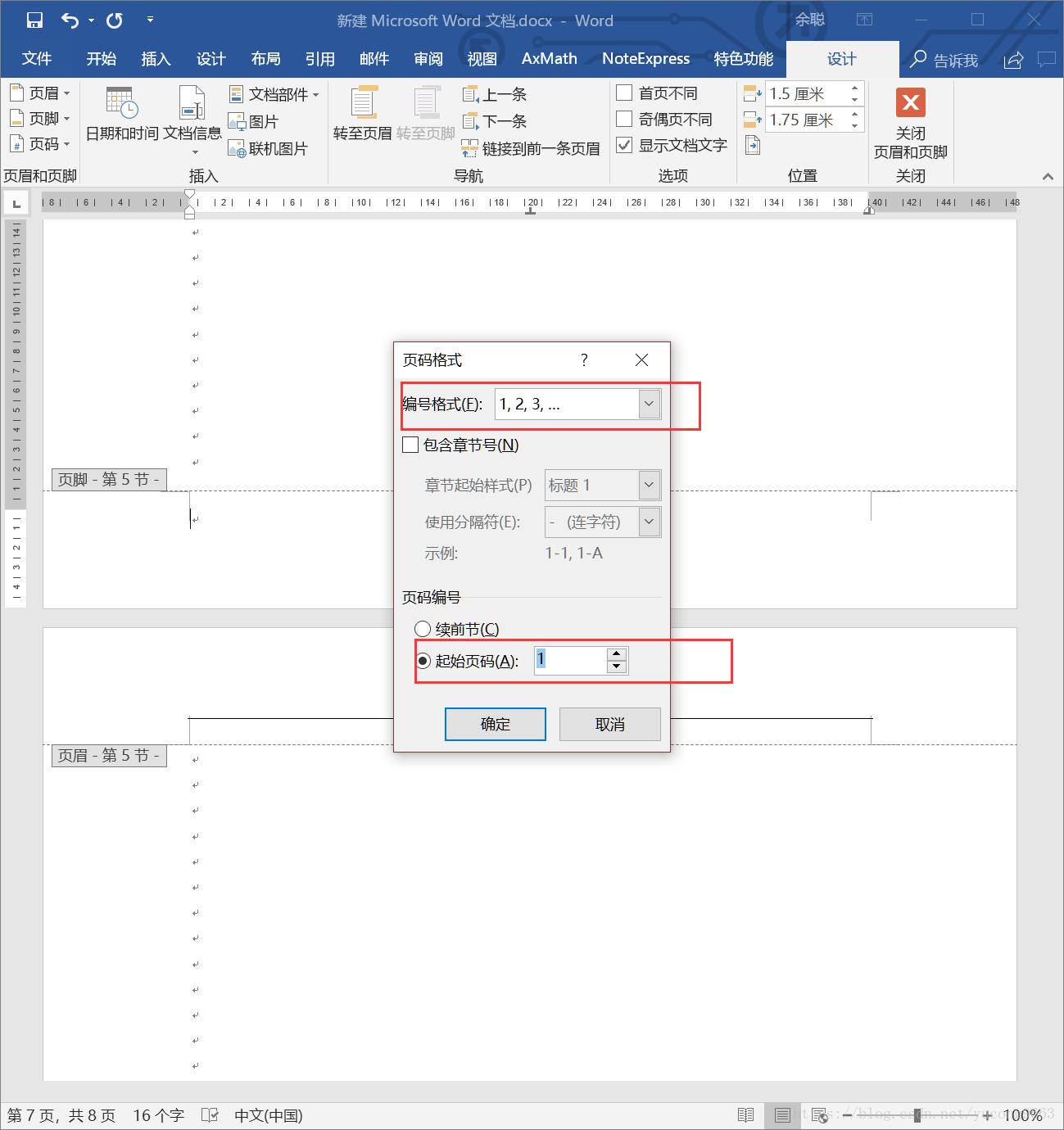Screen dimensions: 1064x1130
Task: Switch to Read Mode view icon
Action: point(745,1115)
